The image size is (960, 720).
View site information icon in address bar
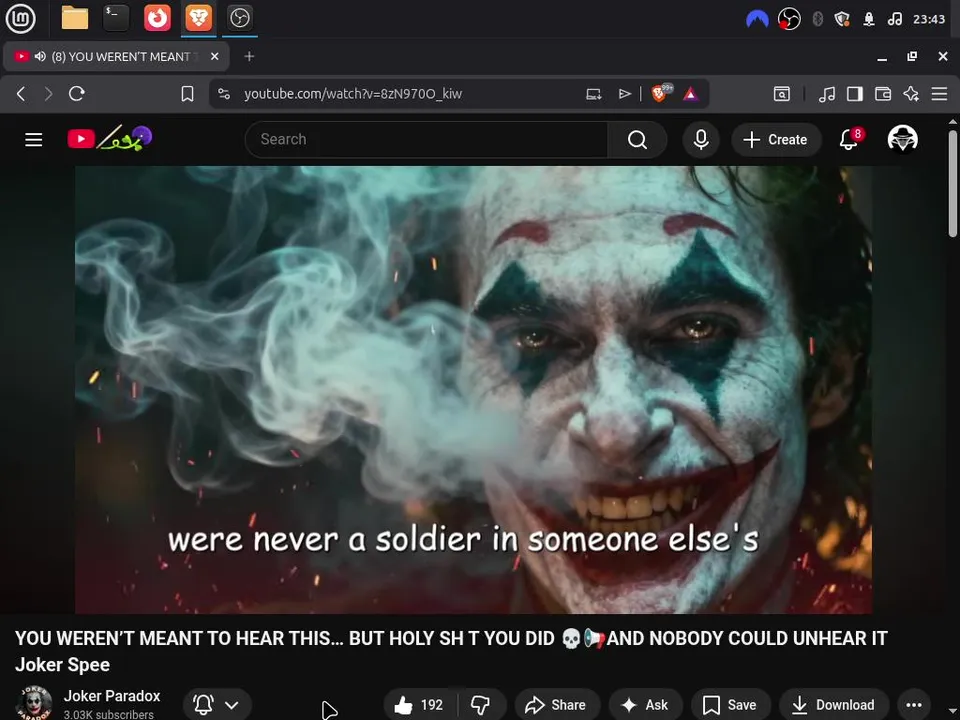click(x=224, y=94)
